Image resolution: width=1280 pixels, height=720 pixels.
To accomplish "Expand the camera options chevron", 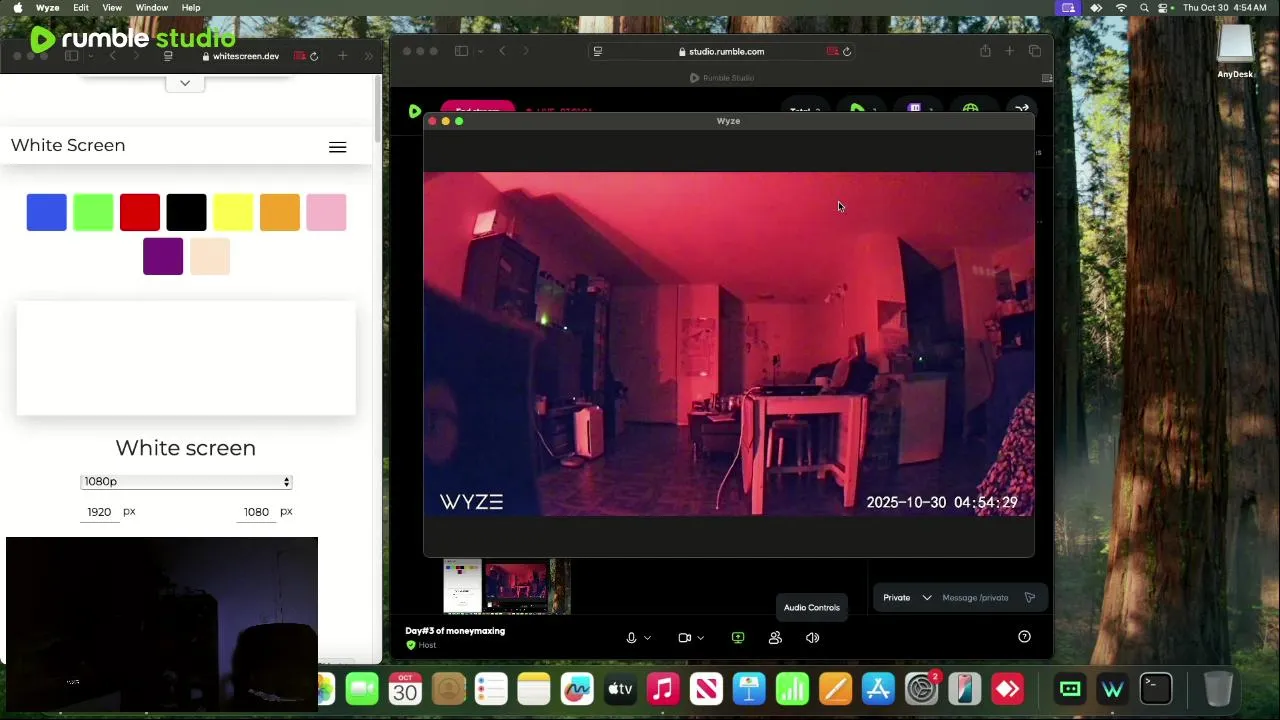I will coord(700,638).
